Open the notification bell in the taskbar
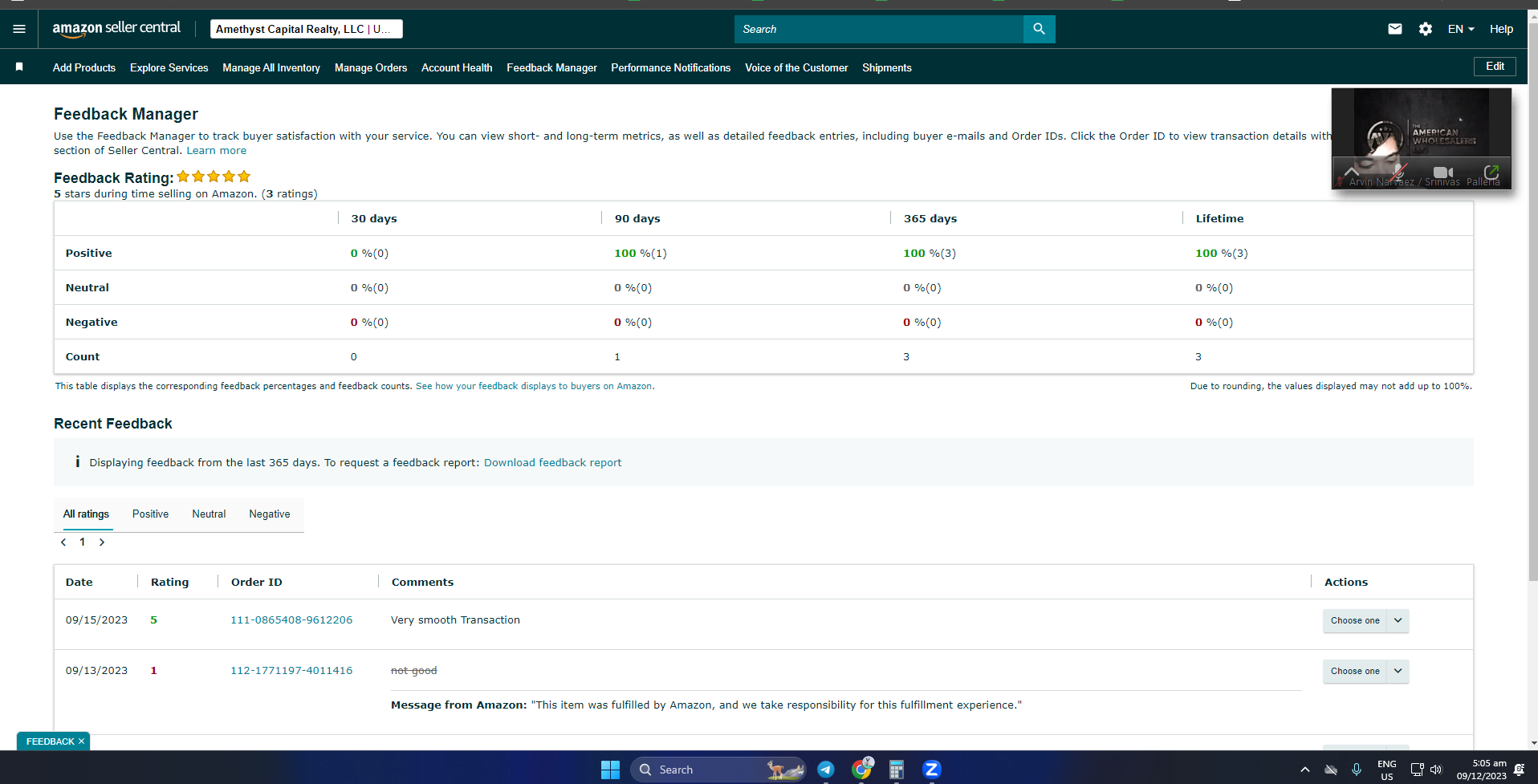This screenshot has width=1538, height=784. (x=1519, y=770)
